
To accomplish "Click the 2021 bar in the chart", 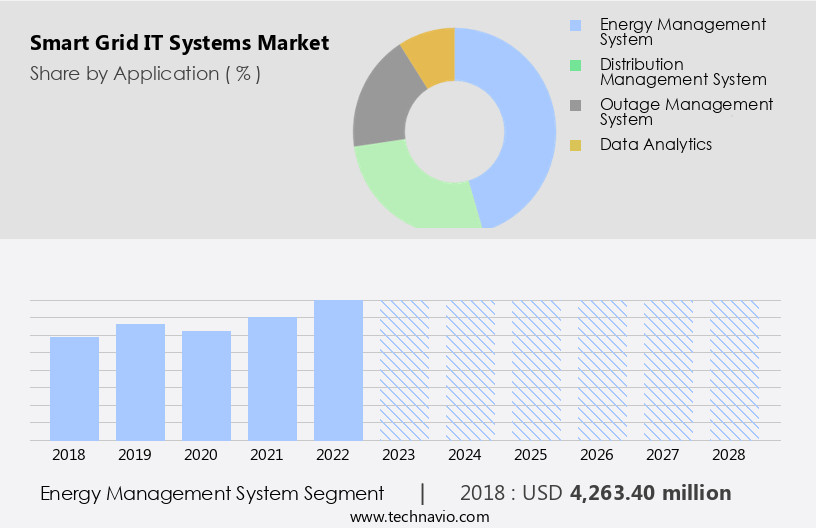I will (x=272, y=378).
